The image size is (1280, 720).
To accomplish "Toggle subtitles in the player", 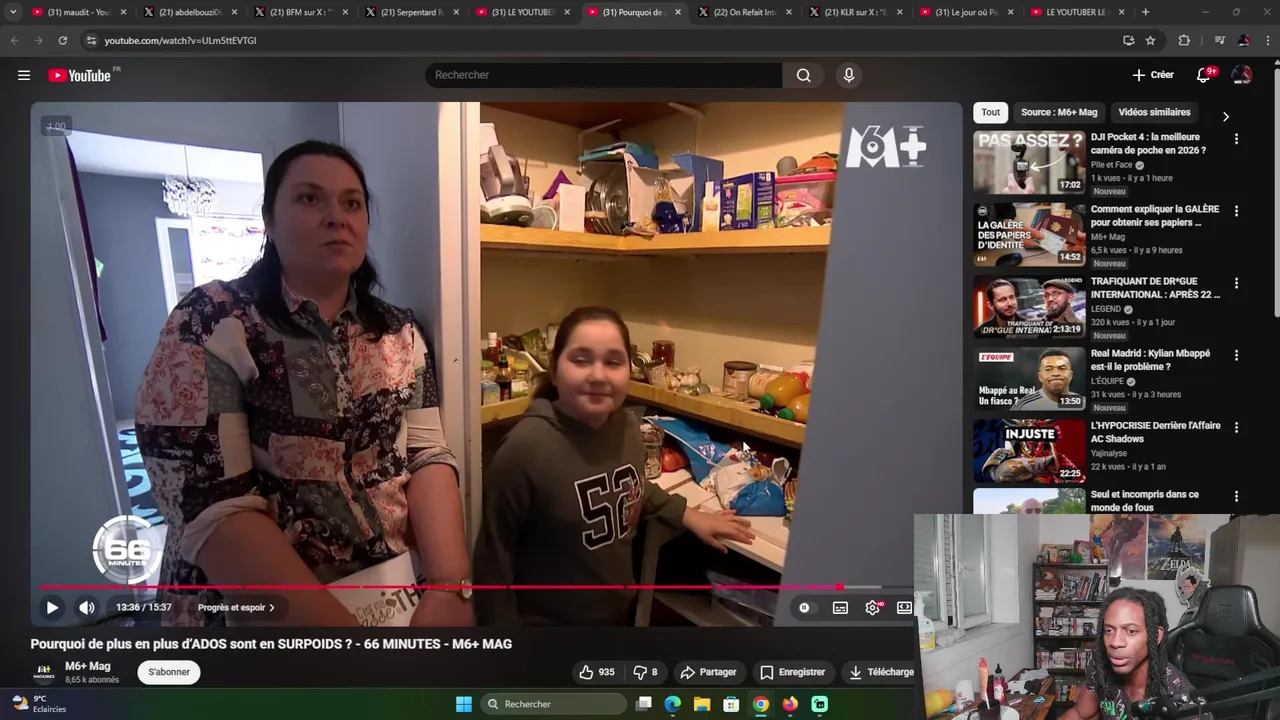I will pyautogui.click(x=840, y=607).
